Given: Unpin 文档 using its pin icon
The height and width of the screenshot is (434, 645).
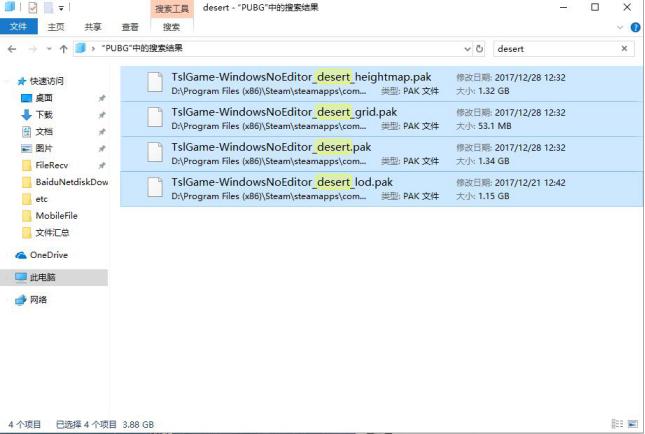Looking at the screenshot, I should (x=102, y=132).
